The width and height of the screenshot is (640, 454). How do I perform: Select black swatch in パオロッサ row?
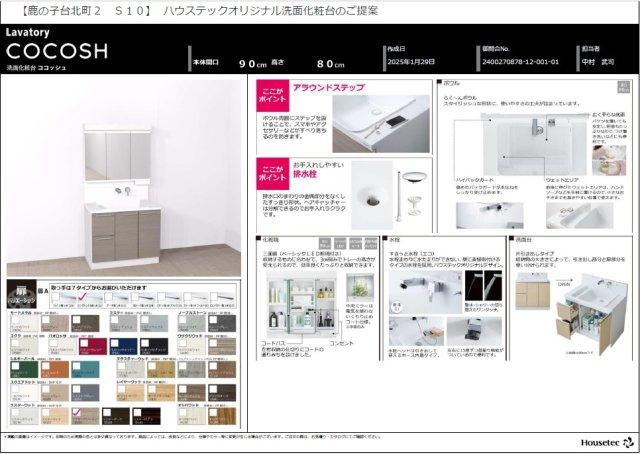click(x=154, y=346)
